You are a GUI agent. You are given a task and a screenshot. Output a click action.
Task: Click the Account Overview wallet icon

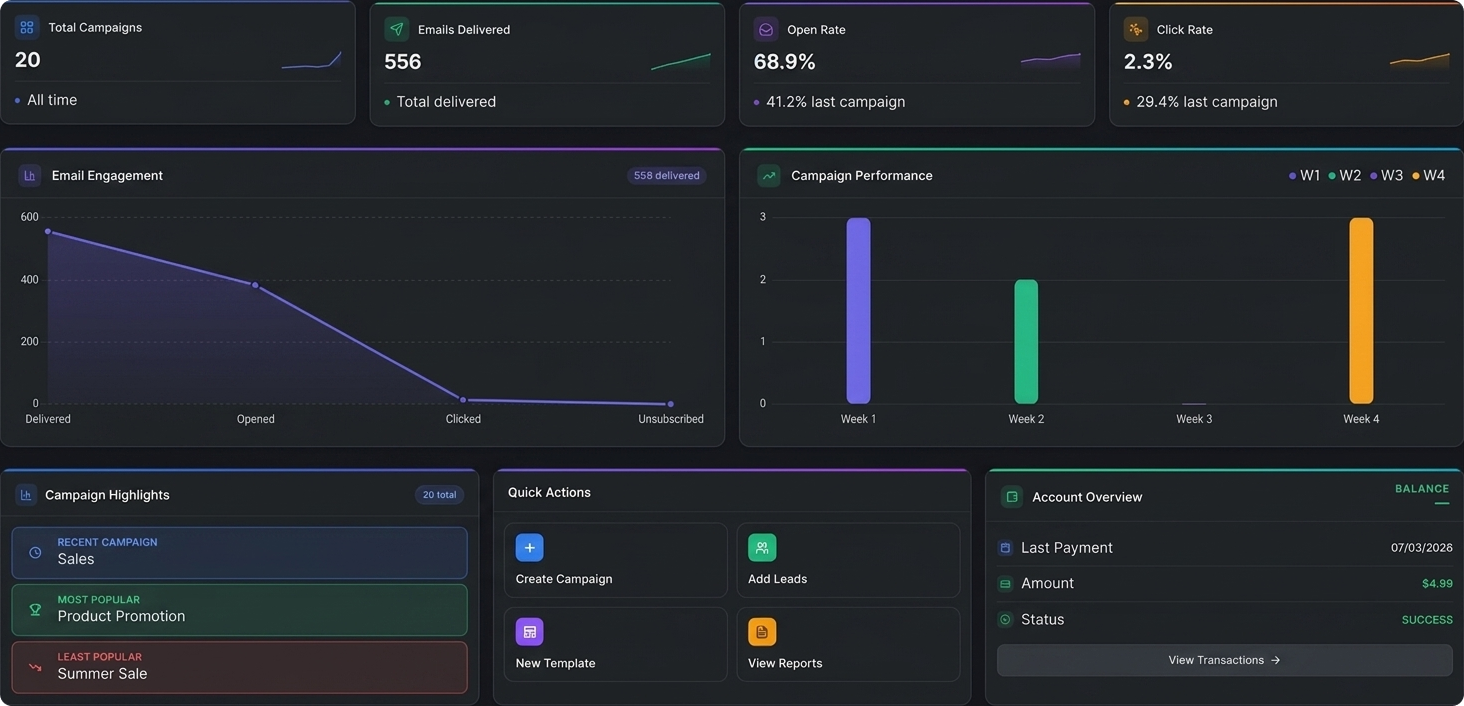1012,497
